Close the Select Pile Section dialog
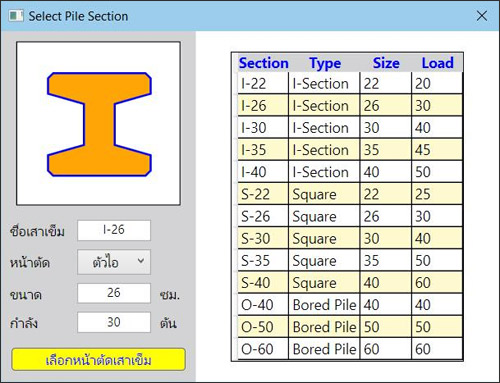The height and width of the screenshot is (383, 500). 482,16
